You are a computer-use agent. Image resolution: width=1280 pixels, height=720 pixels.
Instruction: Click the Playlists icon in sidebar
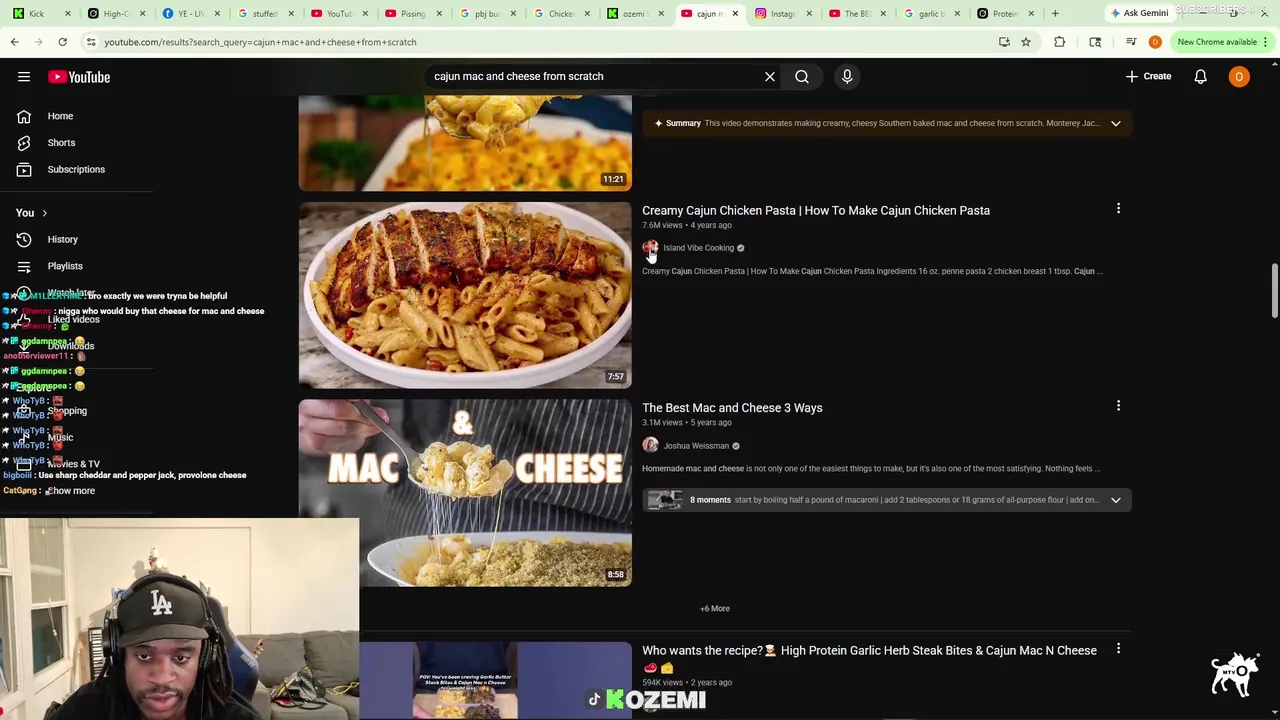click(24, 266)
